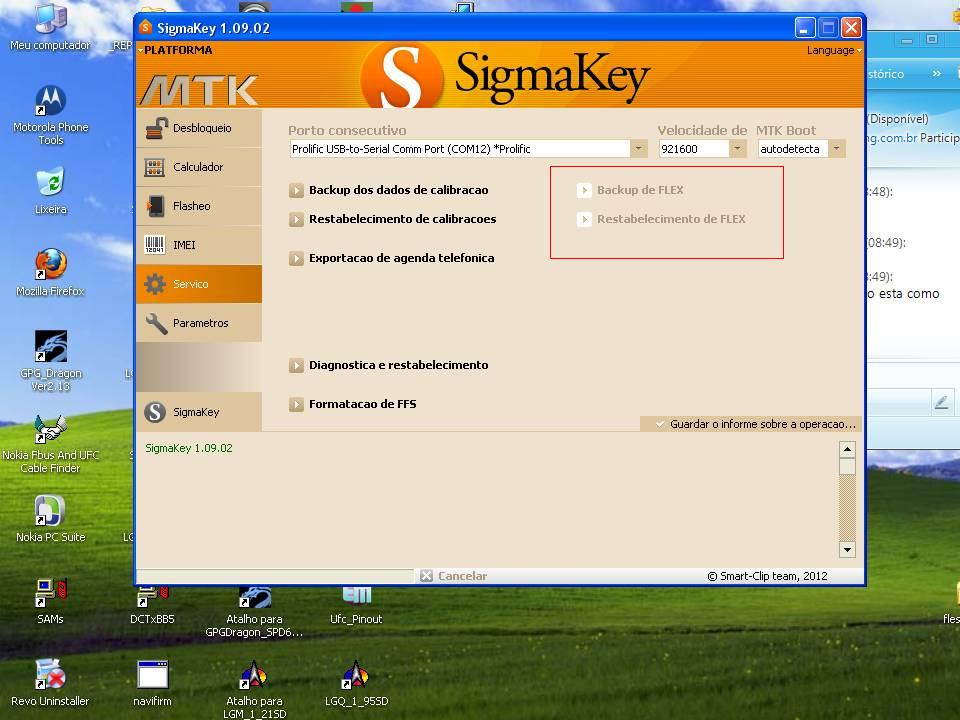
Task: Click the Cancelar button
Action: tap(454, 576)
